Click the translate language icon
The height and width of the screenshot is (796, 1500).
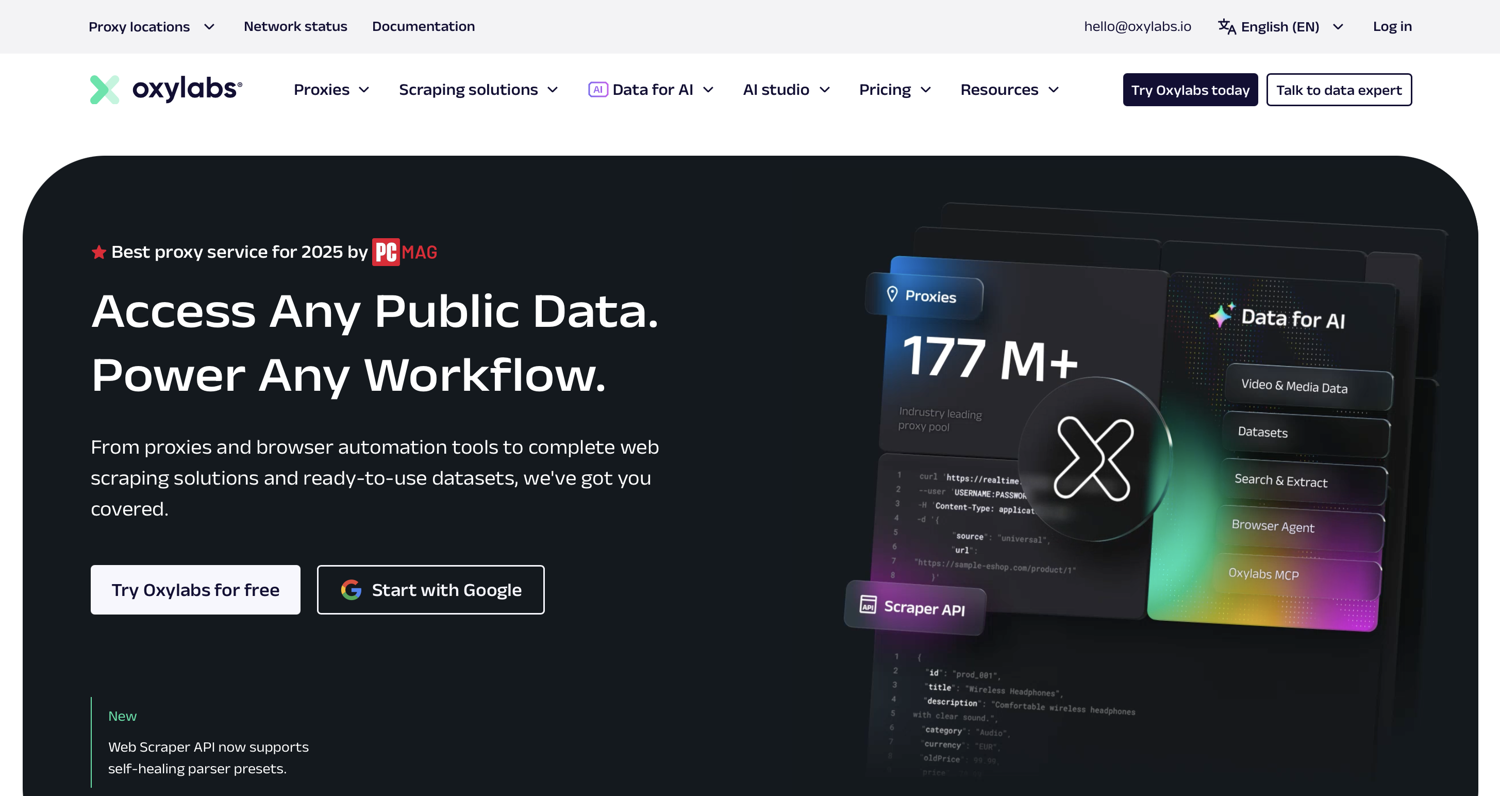(x=1227, y=27)
